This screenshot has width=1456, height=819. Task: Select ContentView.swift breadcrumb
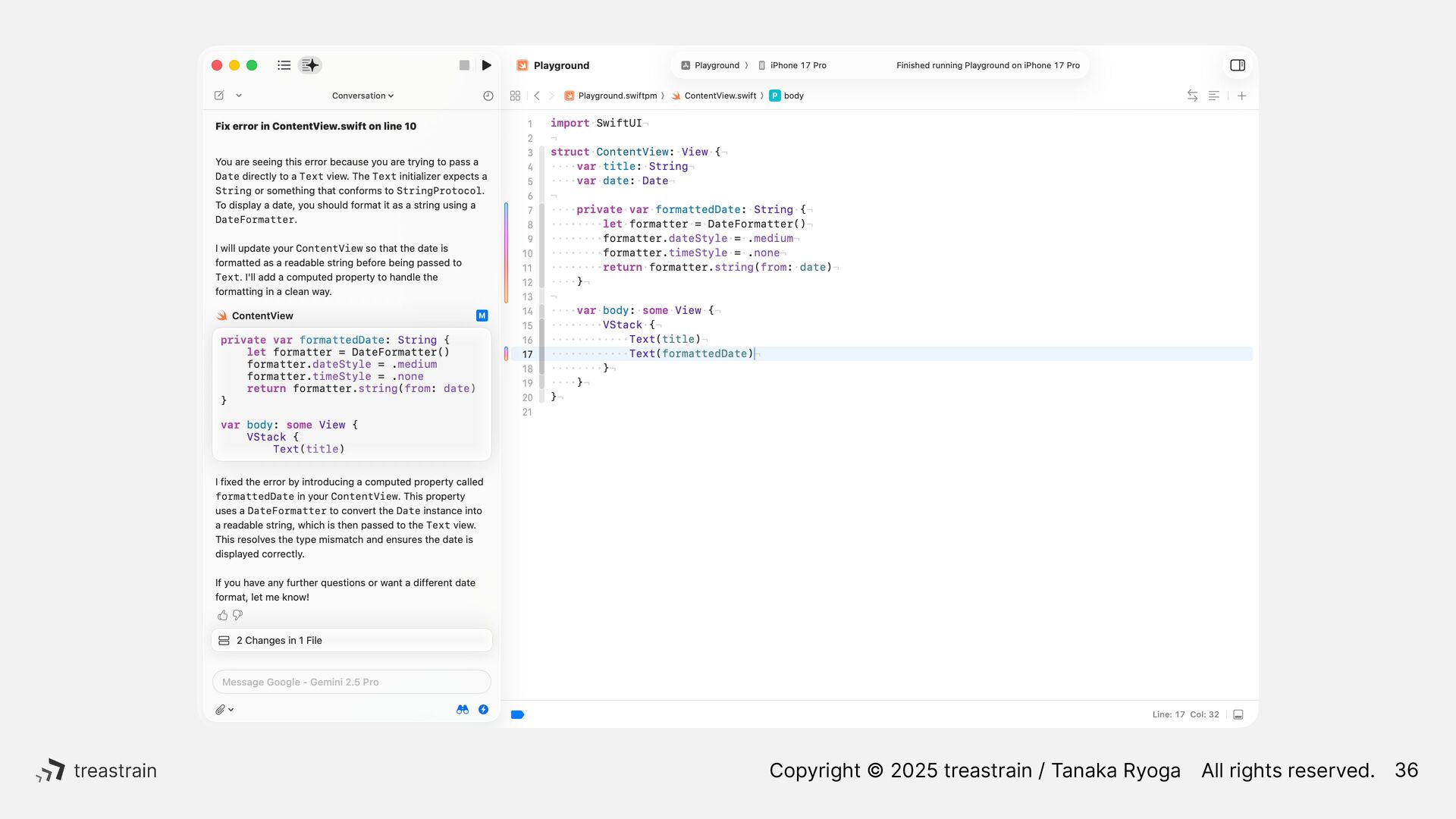pos(714,96)
